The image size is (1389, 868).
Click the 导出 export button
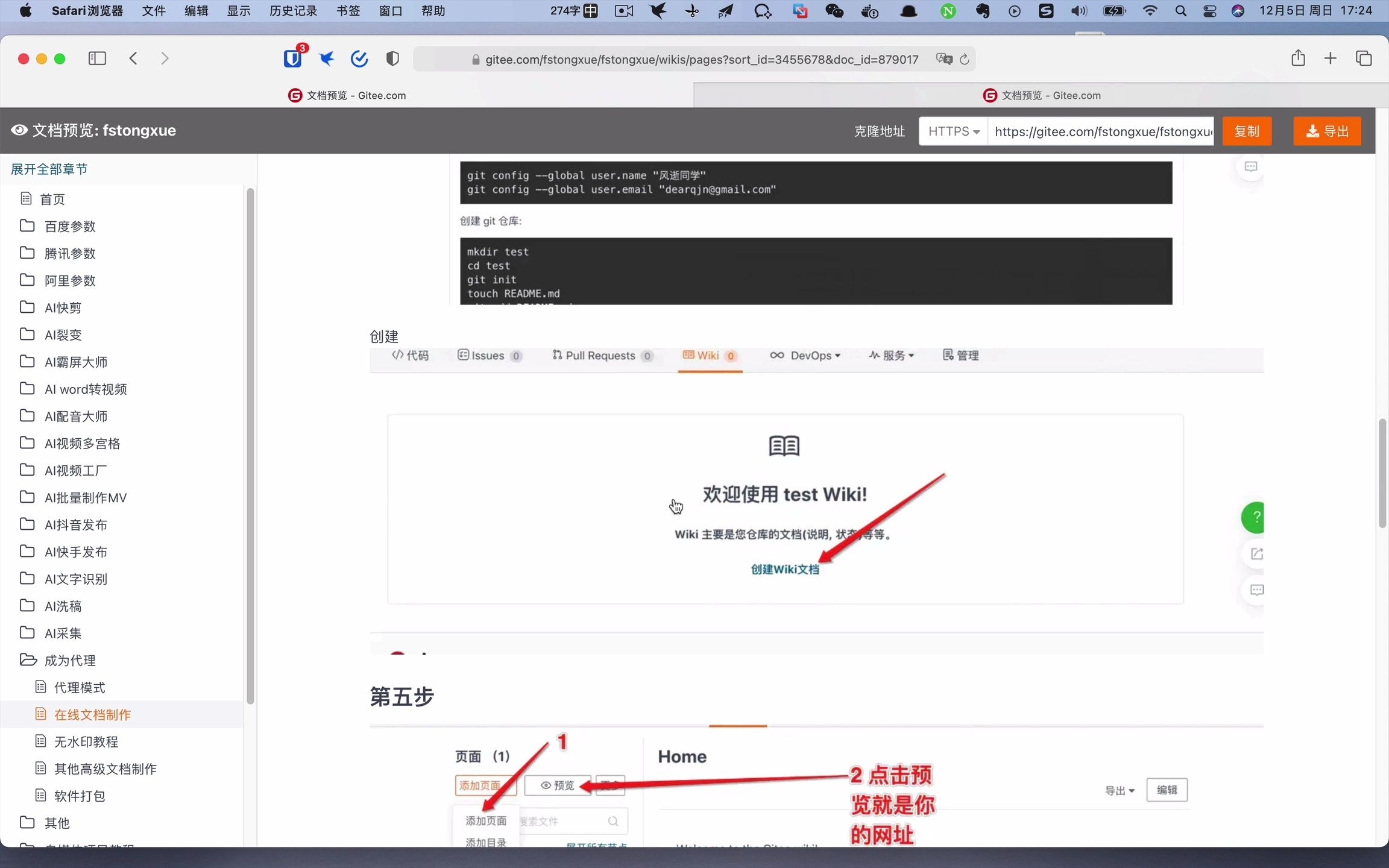pos(1327,131)
